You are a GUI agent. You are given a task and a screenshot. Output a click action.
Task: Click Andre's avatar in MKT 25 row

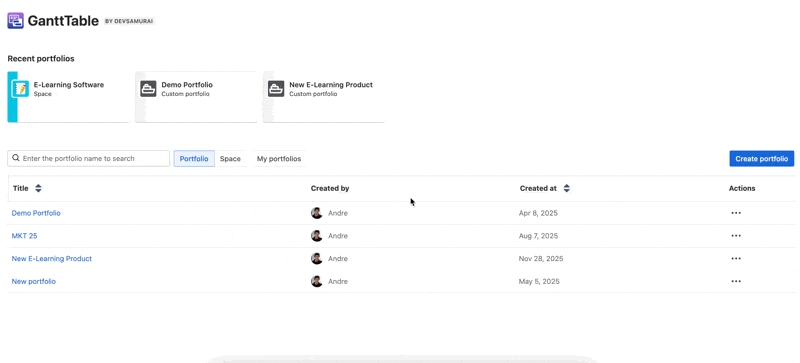click(x=317, y=236)
